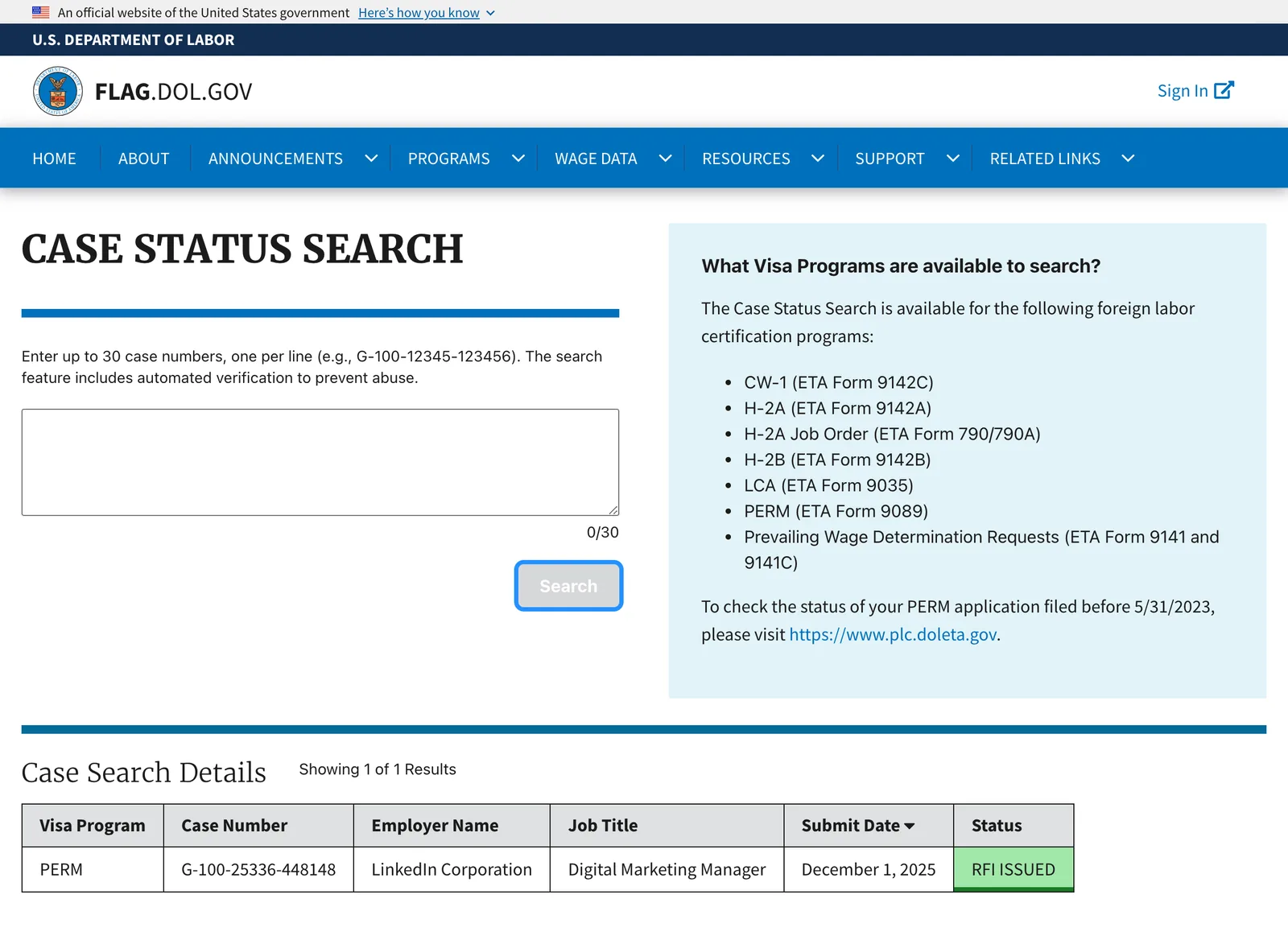Click the Status column header

pyautogui.click(x=1013, y=826)
